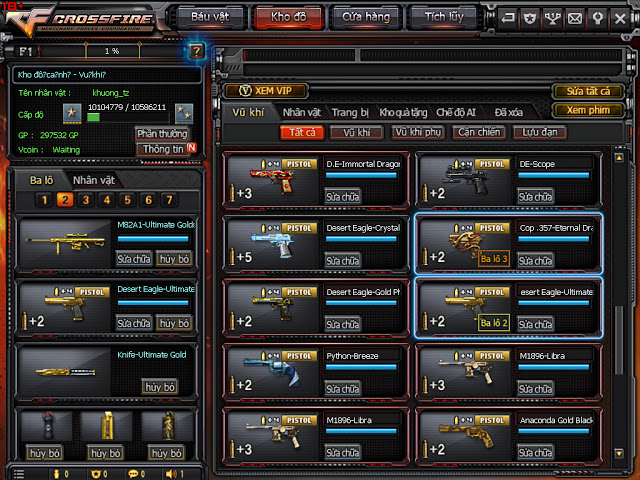Click the inventory scrollbar up arrow

point(619,158)
